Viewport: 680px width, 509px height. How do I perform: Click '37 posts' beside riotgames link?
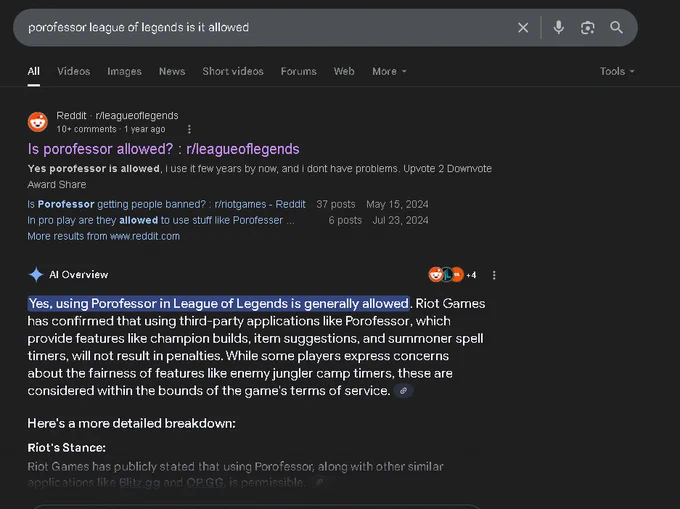(336, 204)
